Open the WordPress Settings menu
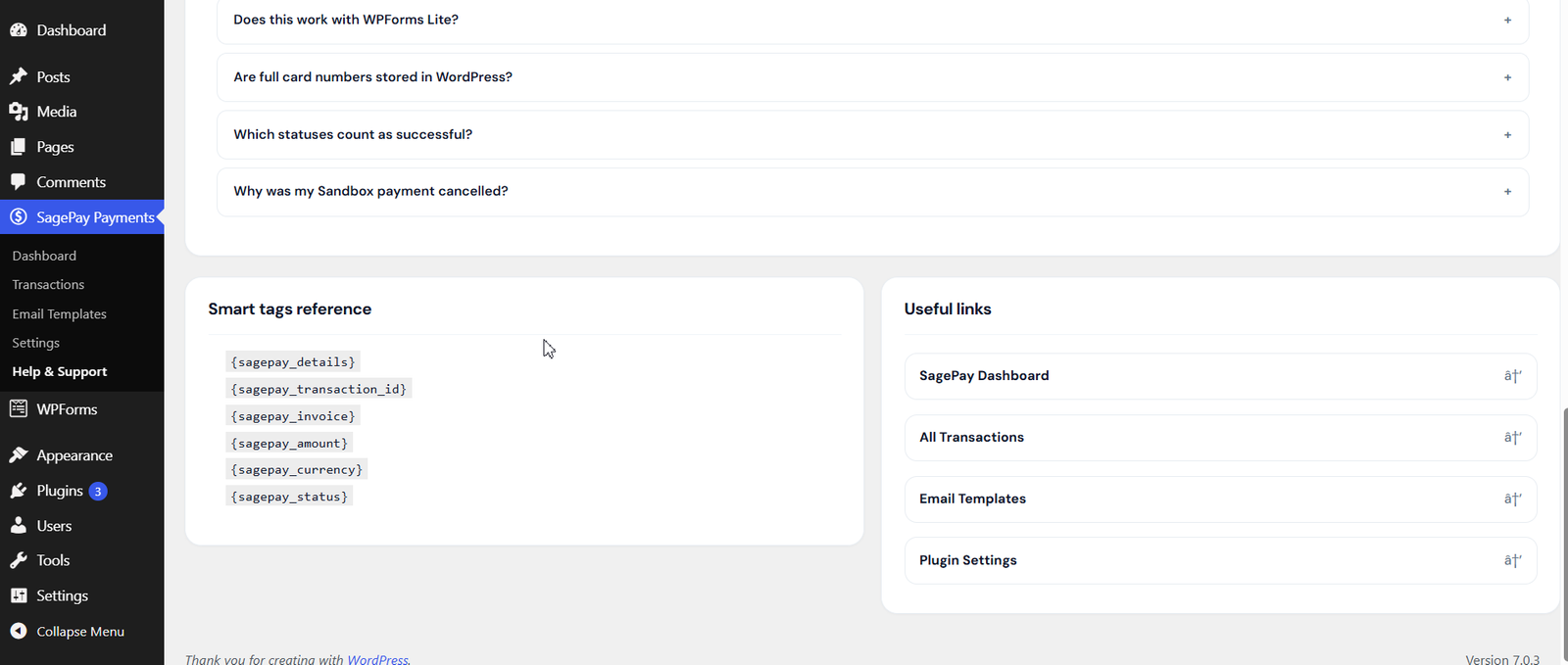Screen dimensions: 1568x665 tap(82, 595)
